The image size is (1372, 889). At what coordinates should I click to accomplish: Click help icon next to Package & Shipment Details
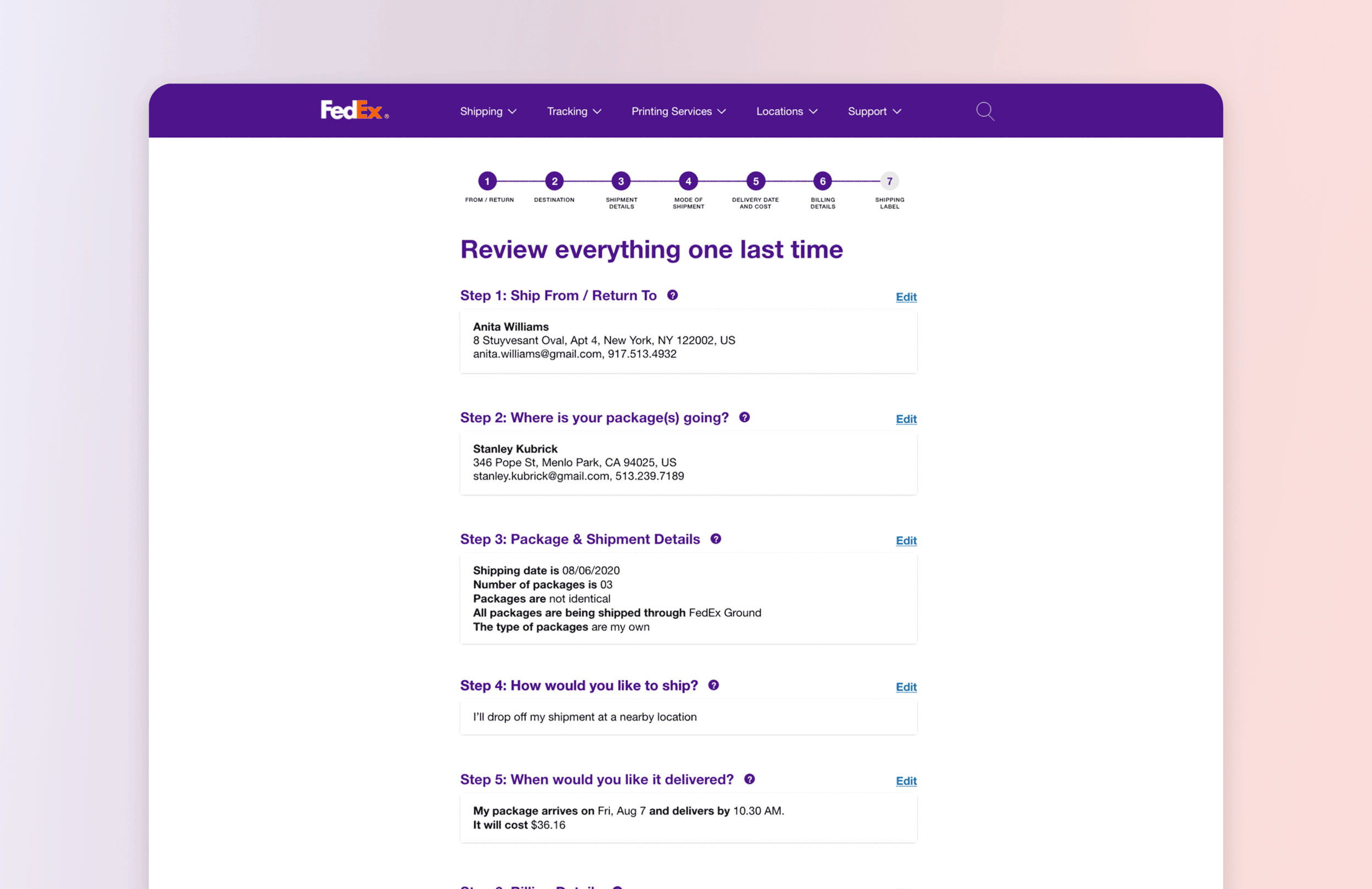coord(716,539)
